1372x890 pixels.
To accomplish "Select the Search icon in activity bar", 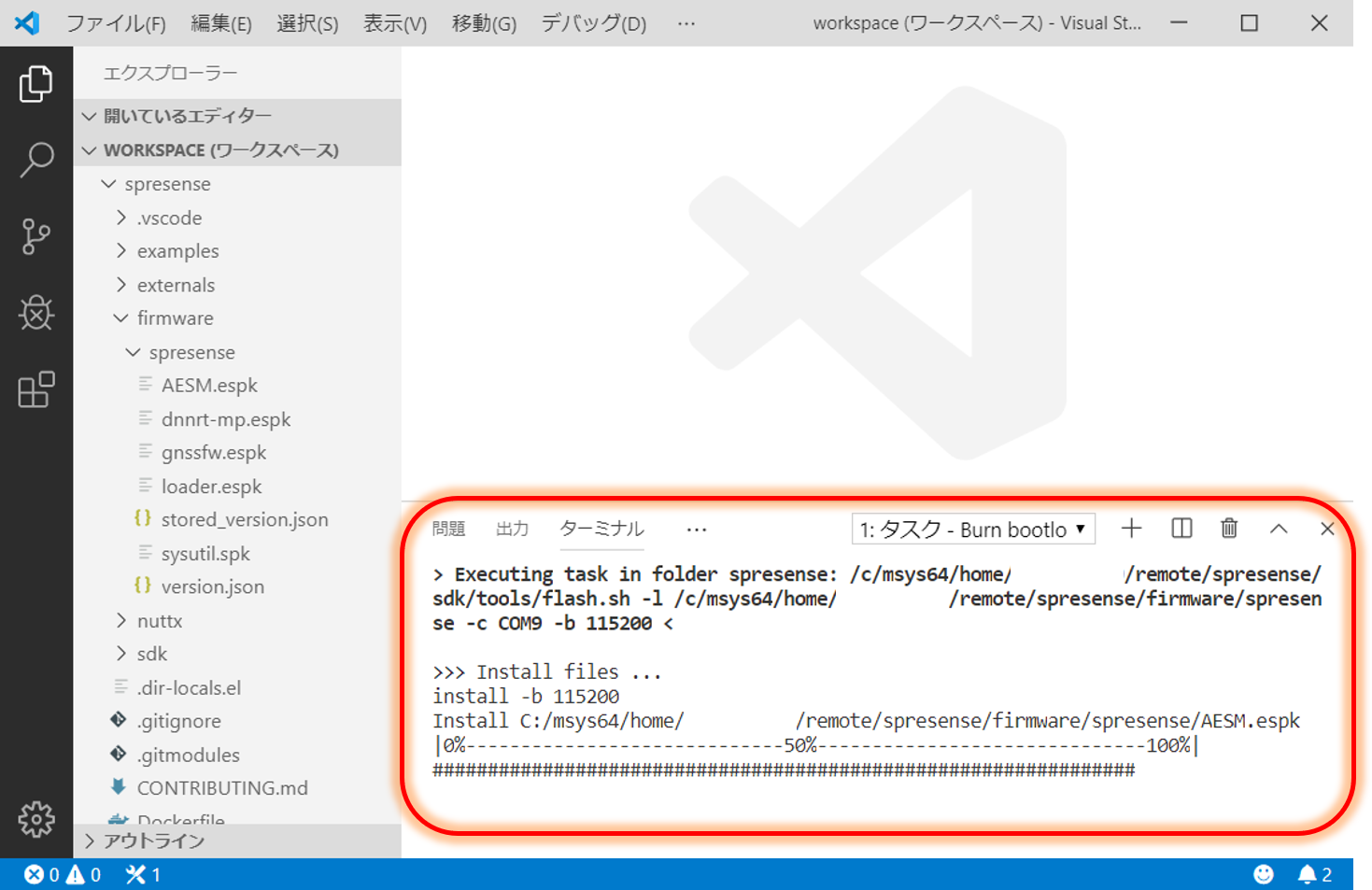I will 35,160.
